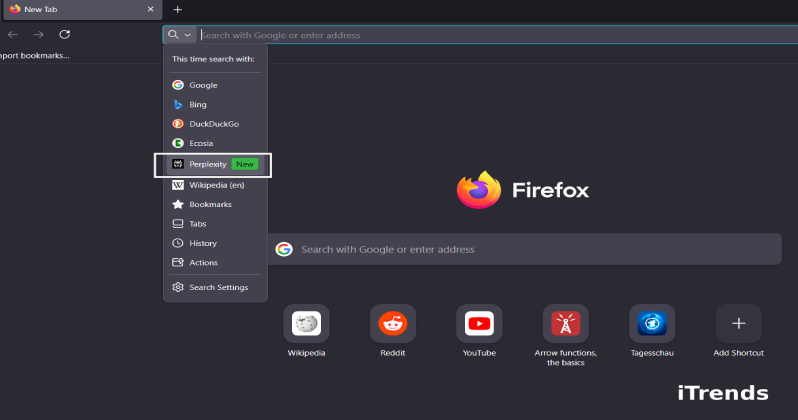
Task: Click the Forward navigation arrow
Action: click(x=38, y=34)
